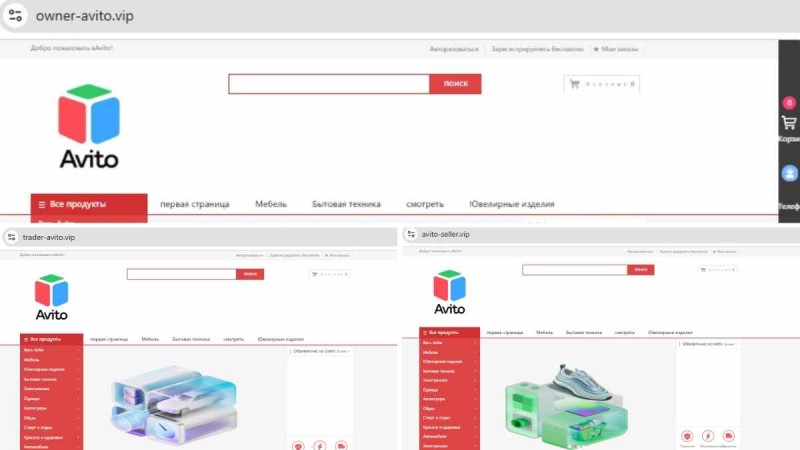The image size is (800, 450).
Task: Expand Бытовая техника in trader-avito.vip sidebar
Action: point(52,379)
